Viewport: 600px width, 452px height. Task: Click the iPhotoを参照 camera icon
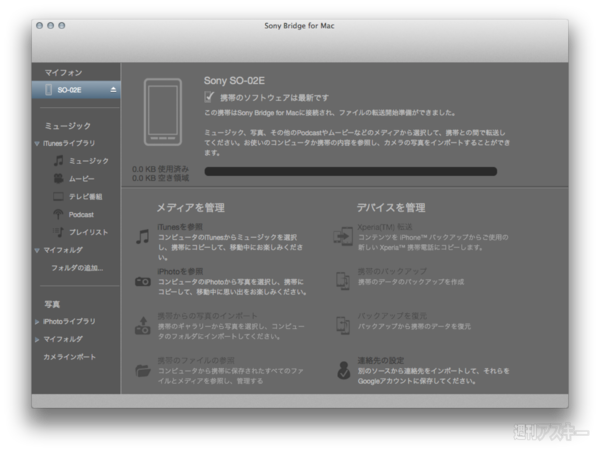pyautogui.click(x=143, y=282)
